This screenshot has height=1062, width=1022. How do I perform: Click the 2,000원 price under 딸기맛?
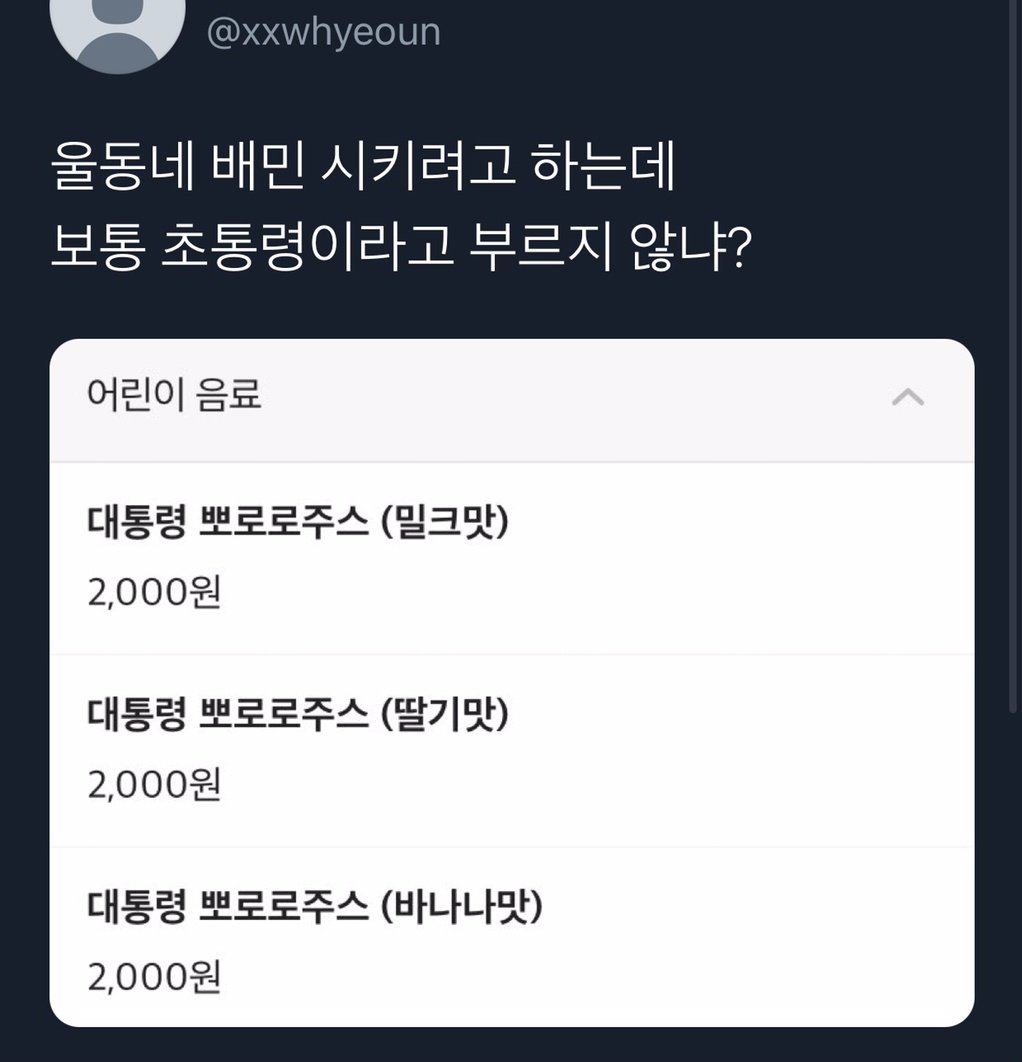[x=154, y=784]
